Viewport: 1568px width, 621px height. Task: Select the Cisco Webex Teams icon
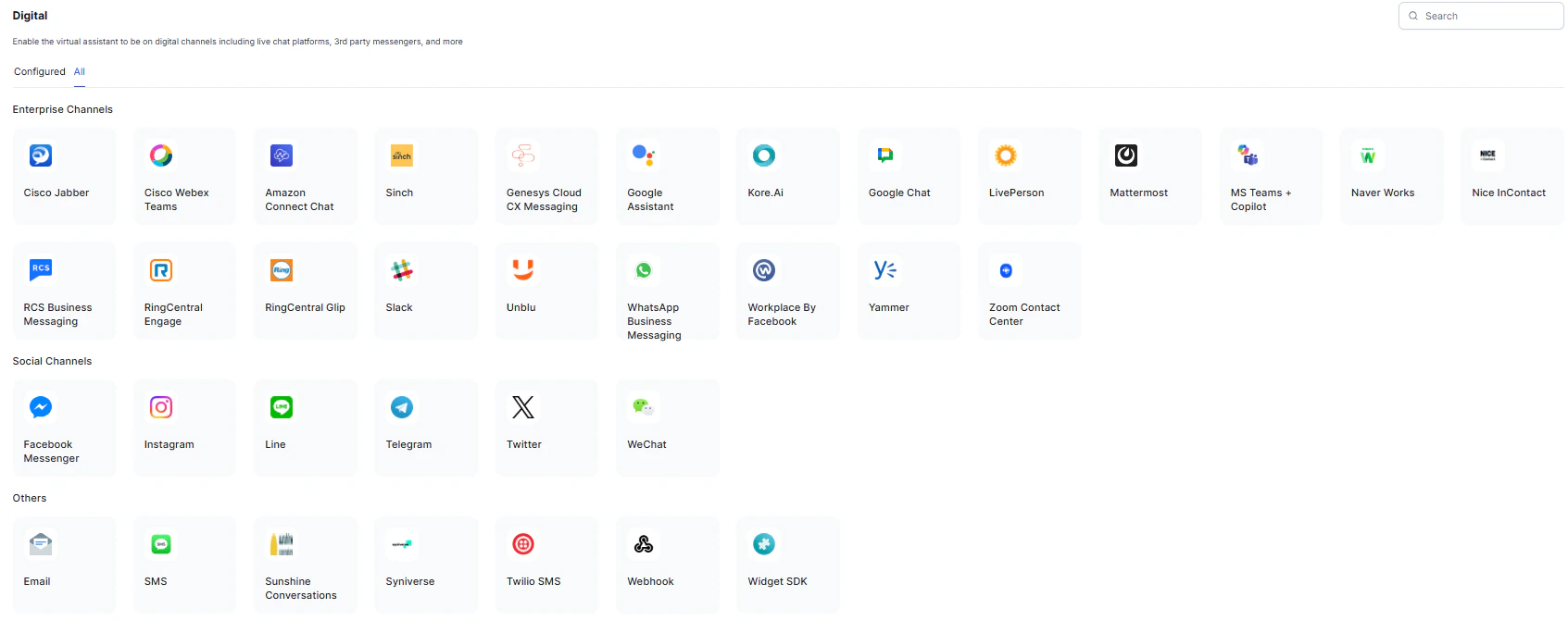[x=161, y=155]
